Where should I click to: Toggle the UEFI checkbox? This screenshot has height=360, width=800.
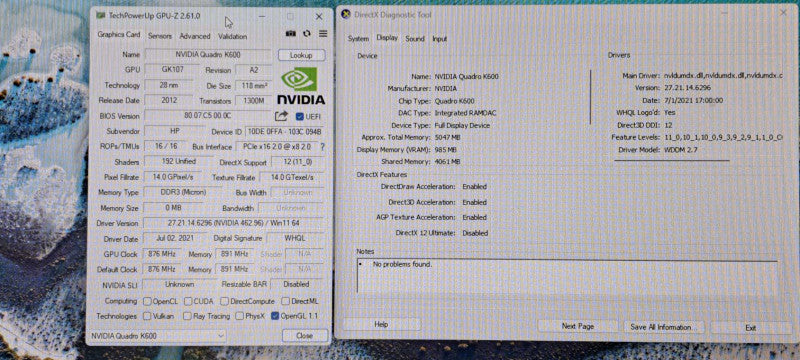pyautogui.click(x=299, y=117)
